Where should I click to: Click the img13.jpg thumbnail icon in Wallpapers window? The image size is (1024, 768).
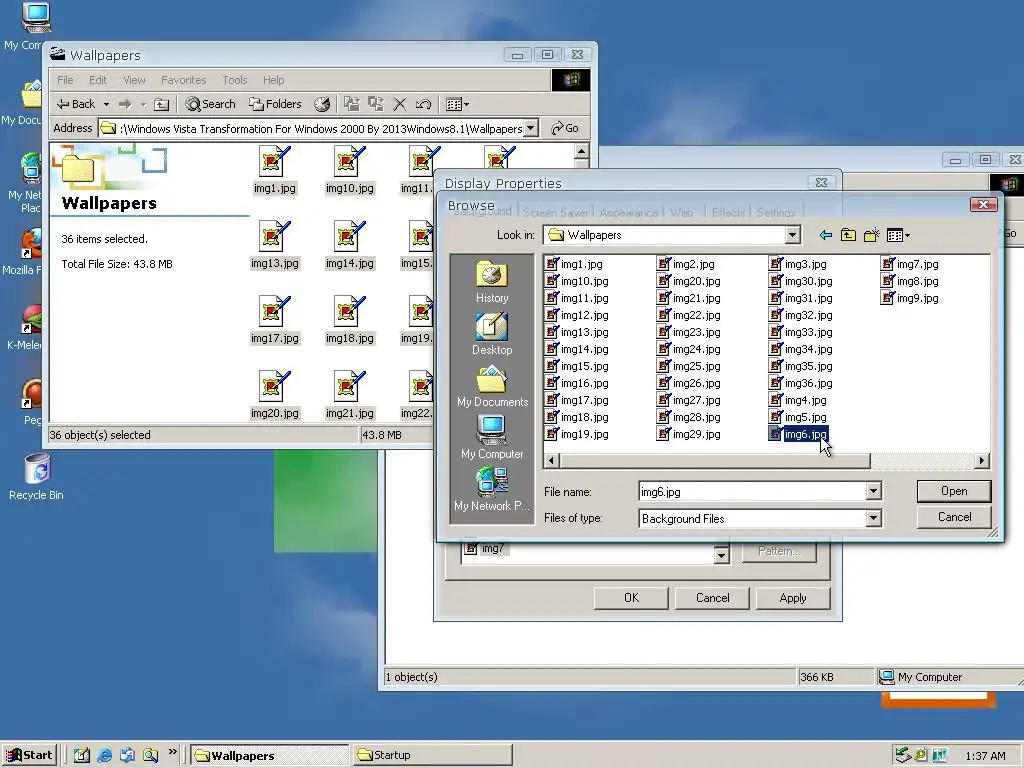tap(274, 236)
